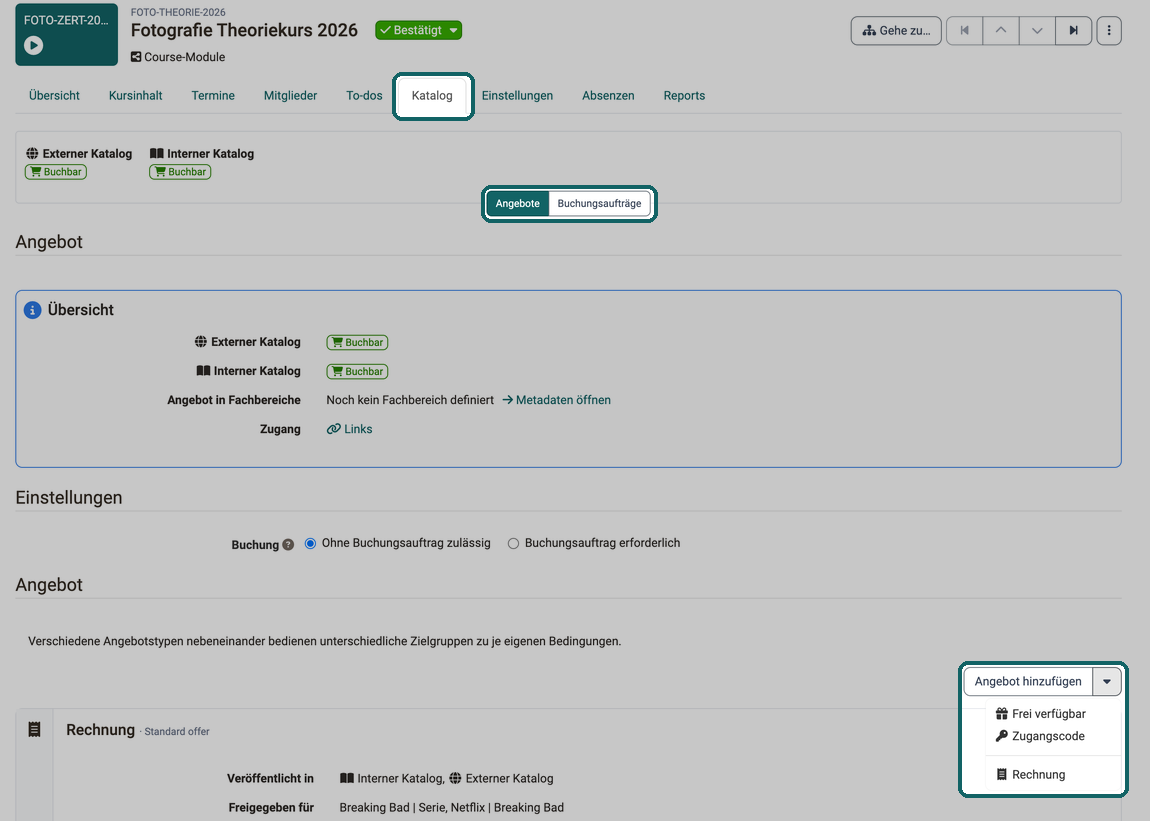Click the Buchbar badge under Interner Katalog header
This screenshot has height=821, width=1150.
[x=180, y=172]
